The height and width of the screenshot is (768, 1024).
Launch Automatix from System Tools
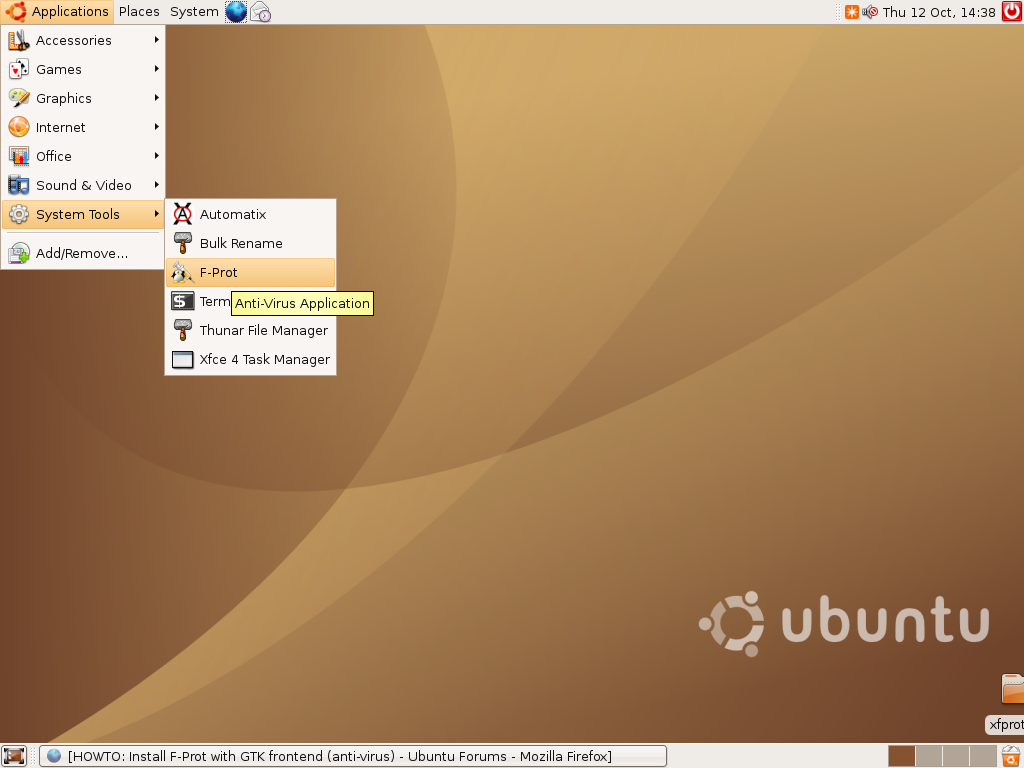(x=251, y=214)
